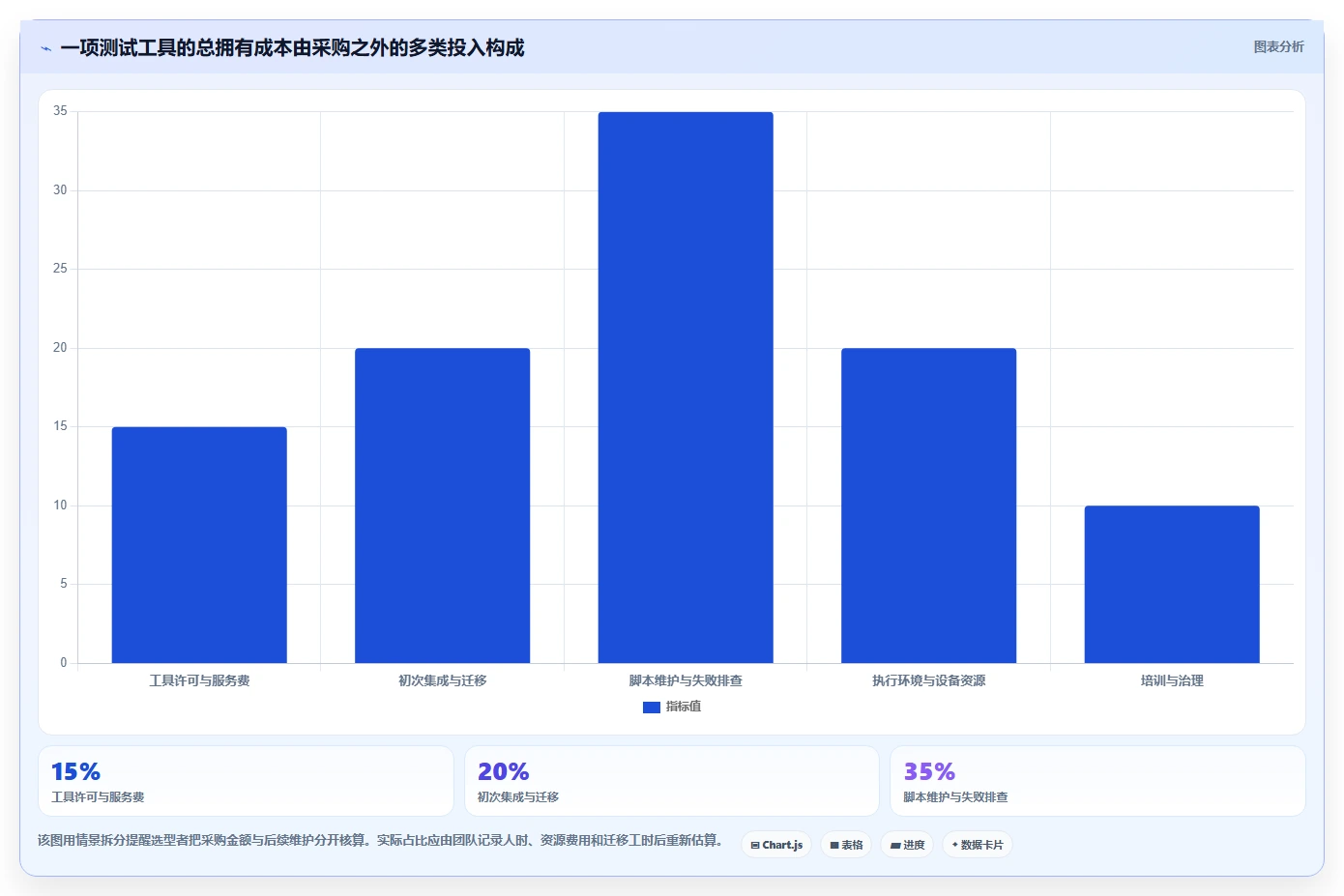This screenshot has width=1344, height=896.
Task: Open the 15% 工具许可与服务费 data card
Action: [x=246, y=781]
